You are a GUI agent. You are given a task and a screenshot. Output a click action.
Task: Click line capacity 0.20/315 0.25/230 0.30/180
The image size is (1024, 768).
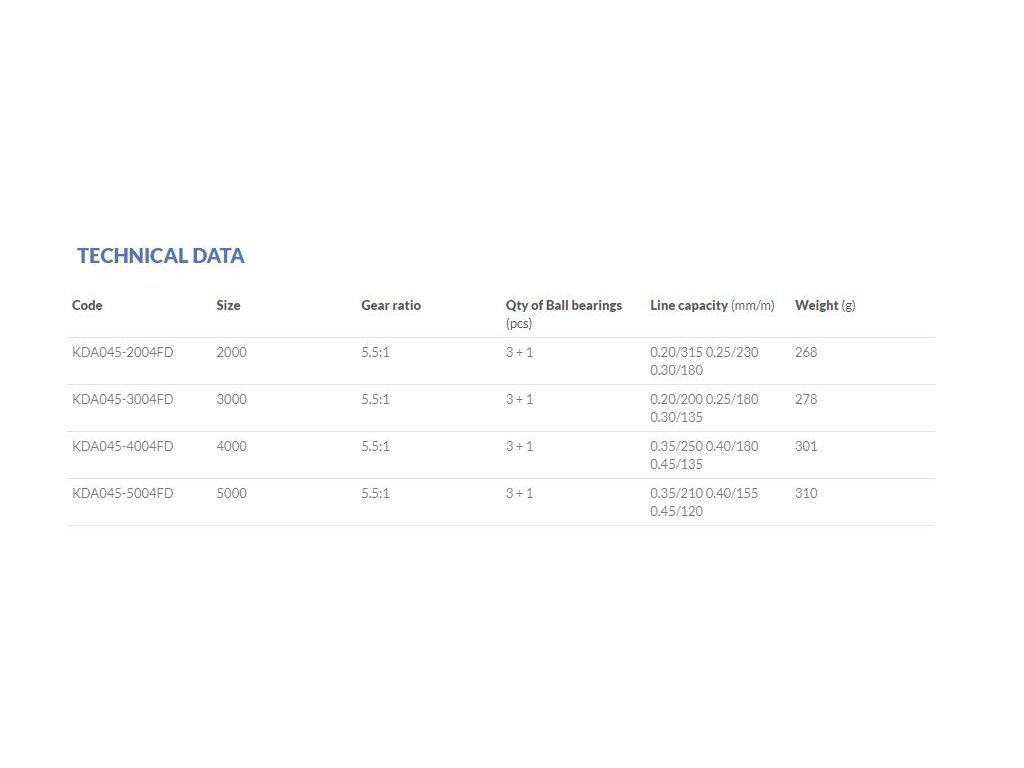704,361
